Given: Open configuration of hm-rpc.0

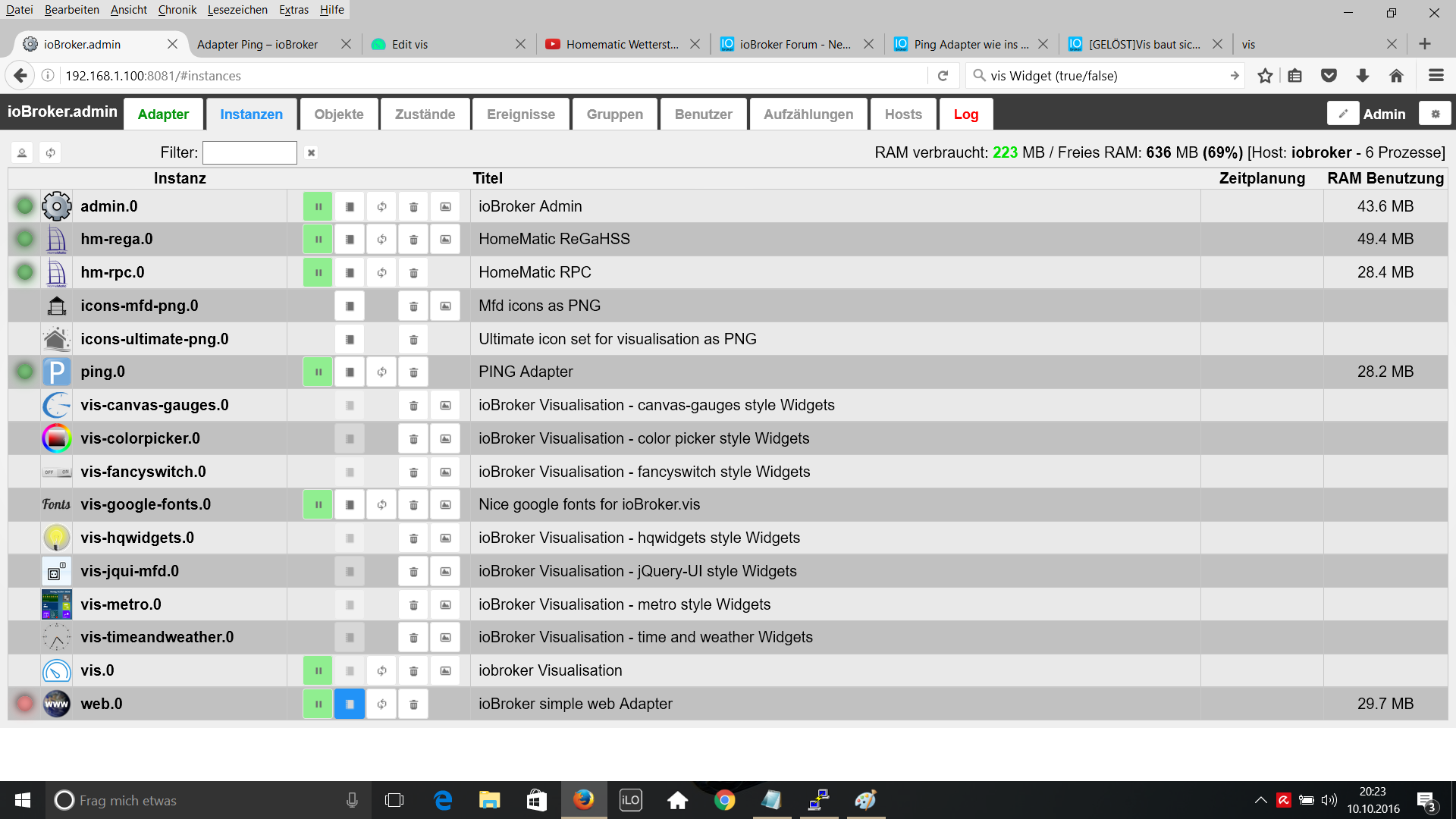Looking at the screenshot, I should pyautogui.click(x=350, y=272).
